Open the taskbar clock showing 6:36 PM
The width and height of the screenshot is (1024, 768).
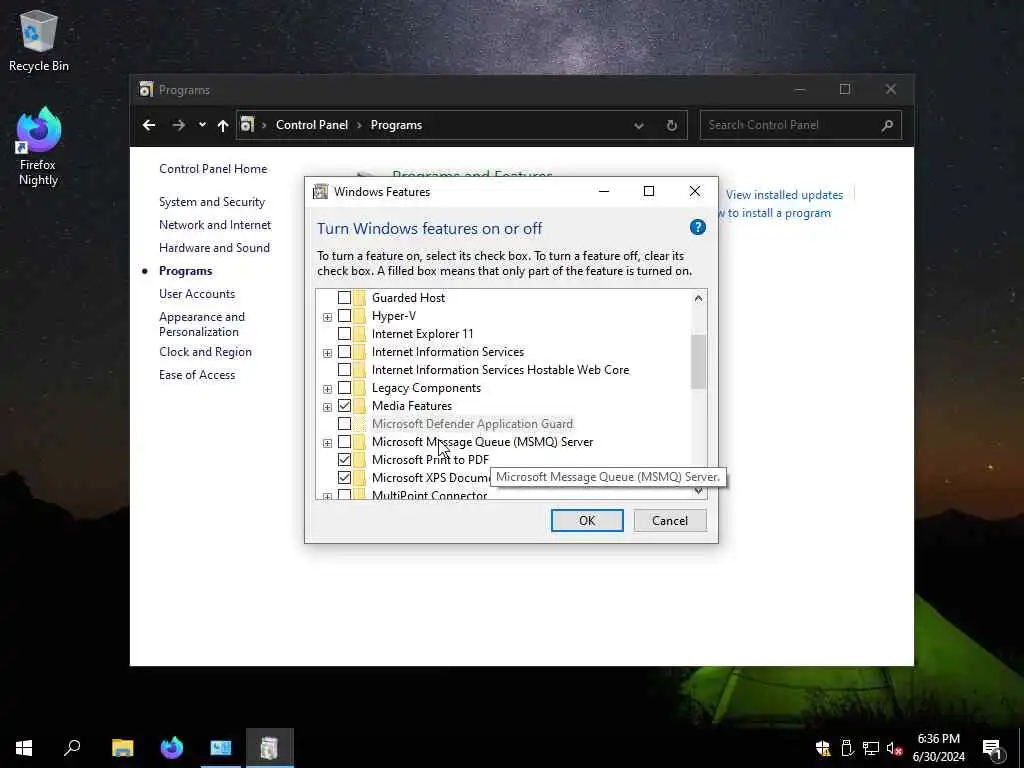[938, 748]
